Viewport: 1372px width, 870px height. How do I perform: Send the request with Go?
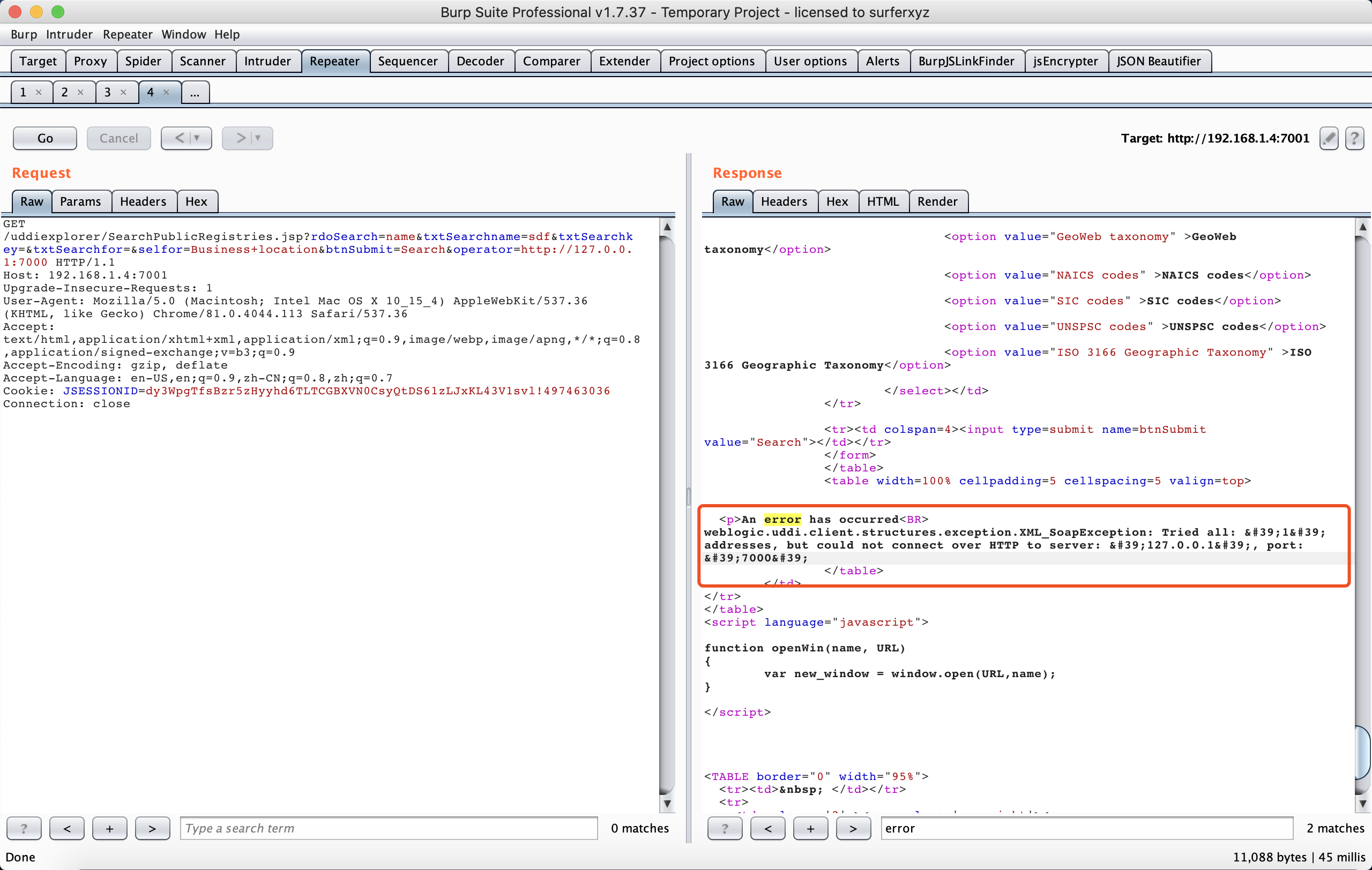point(45,138)
